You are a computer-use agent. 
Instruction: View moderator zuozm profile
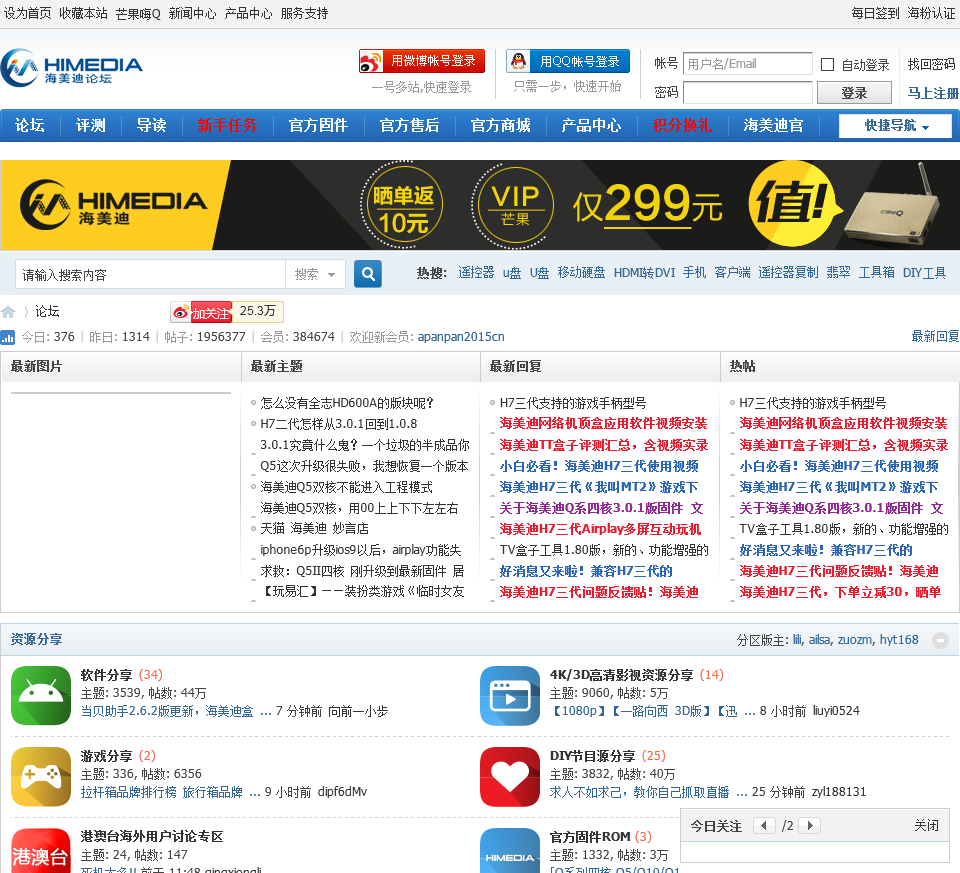(855, 640)
